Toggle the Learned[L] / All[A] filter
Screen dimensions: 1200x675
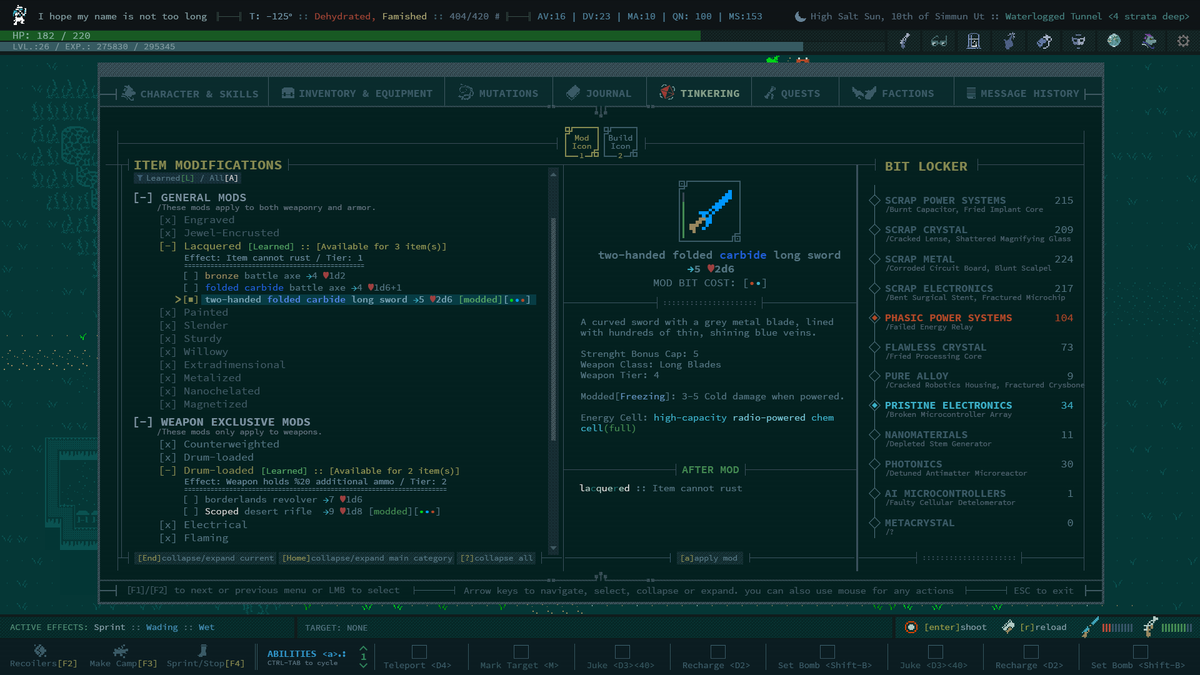point(188,178)
